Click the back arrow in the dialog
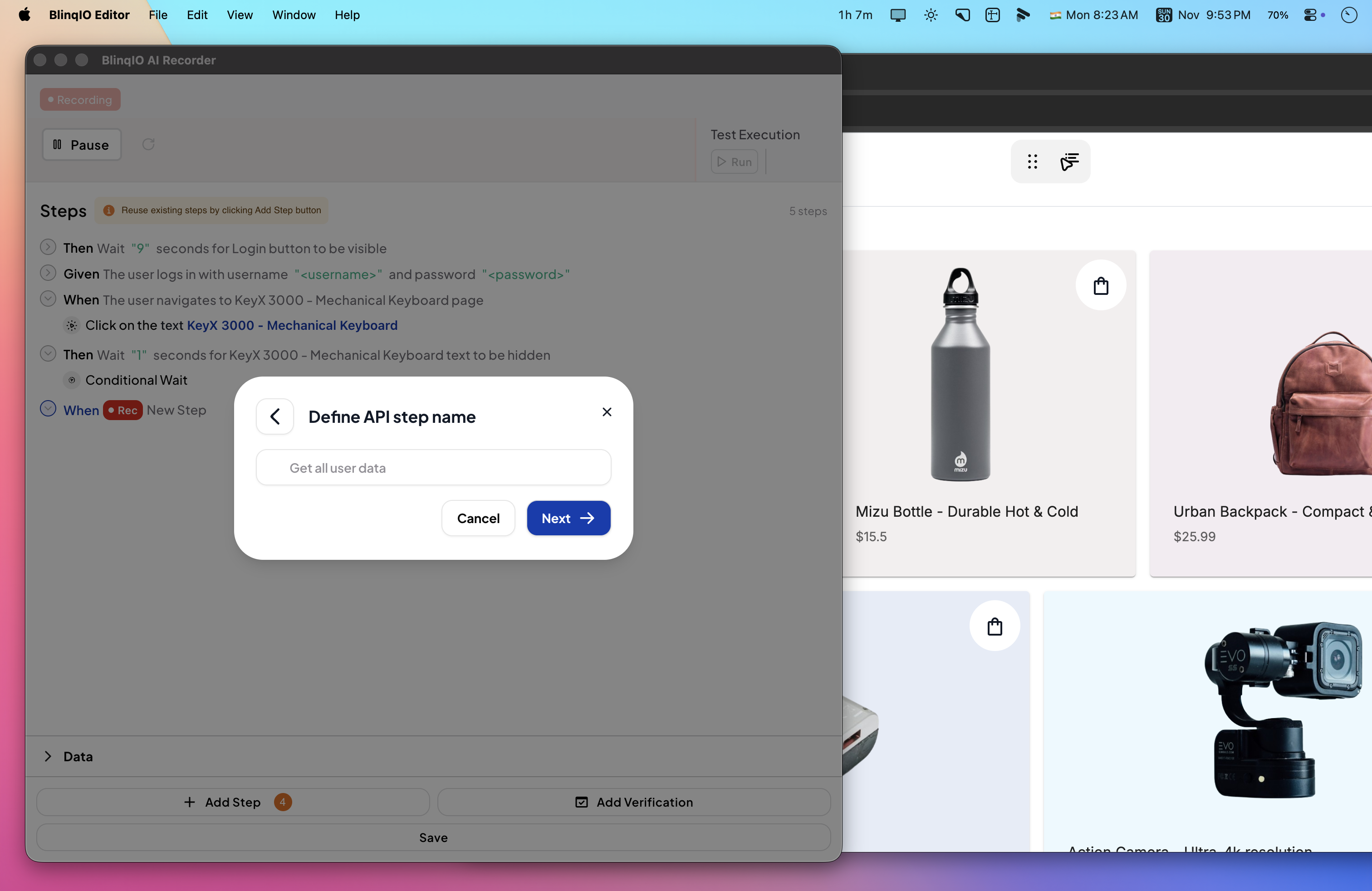 click(x=275, y=416)
